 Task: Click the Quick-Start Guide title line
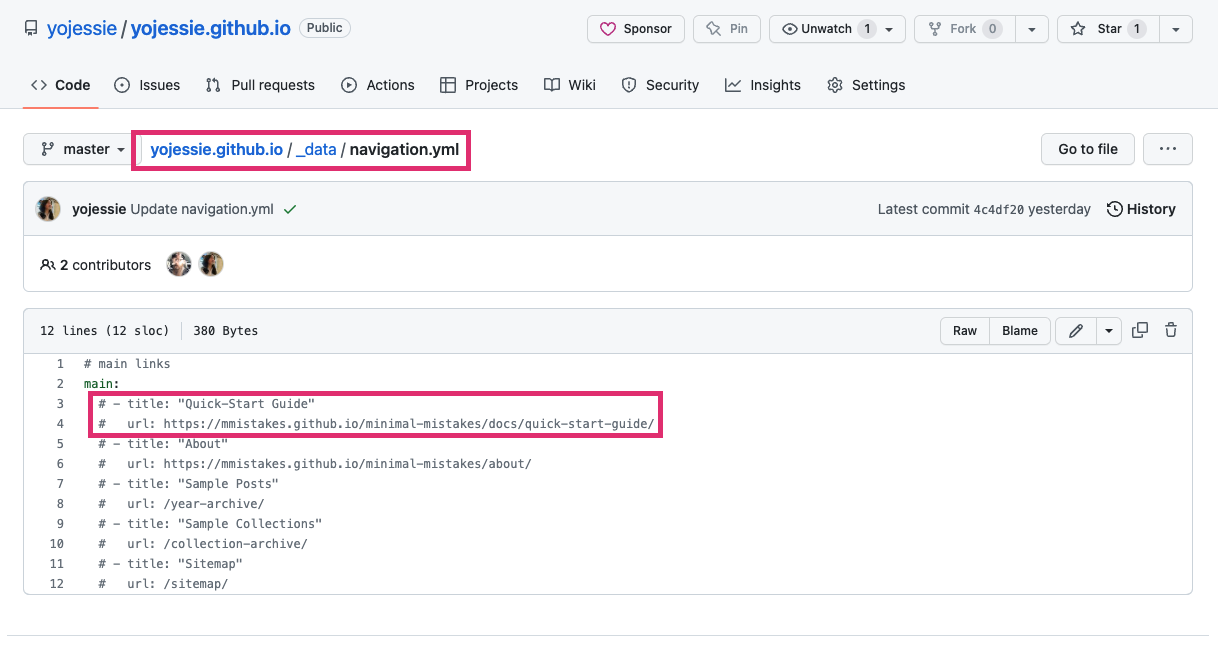pos(207,404)
